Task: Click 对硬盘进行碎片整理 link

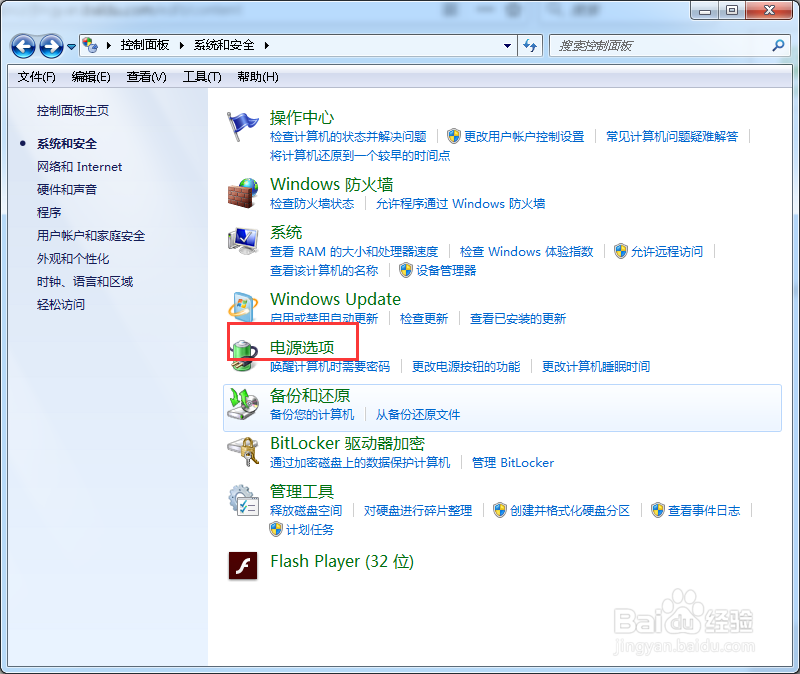Action: coord(418,510)
